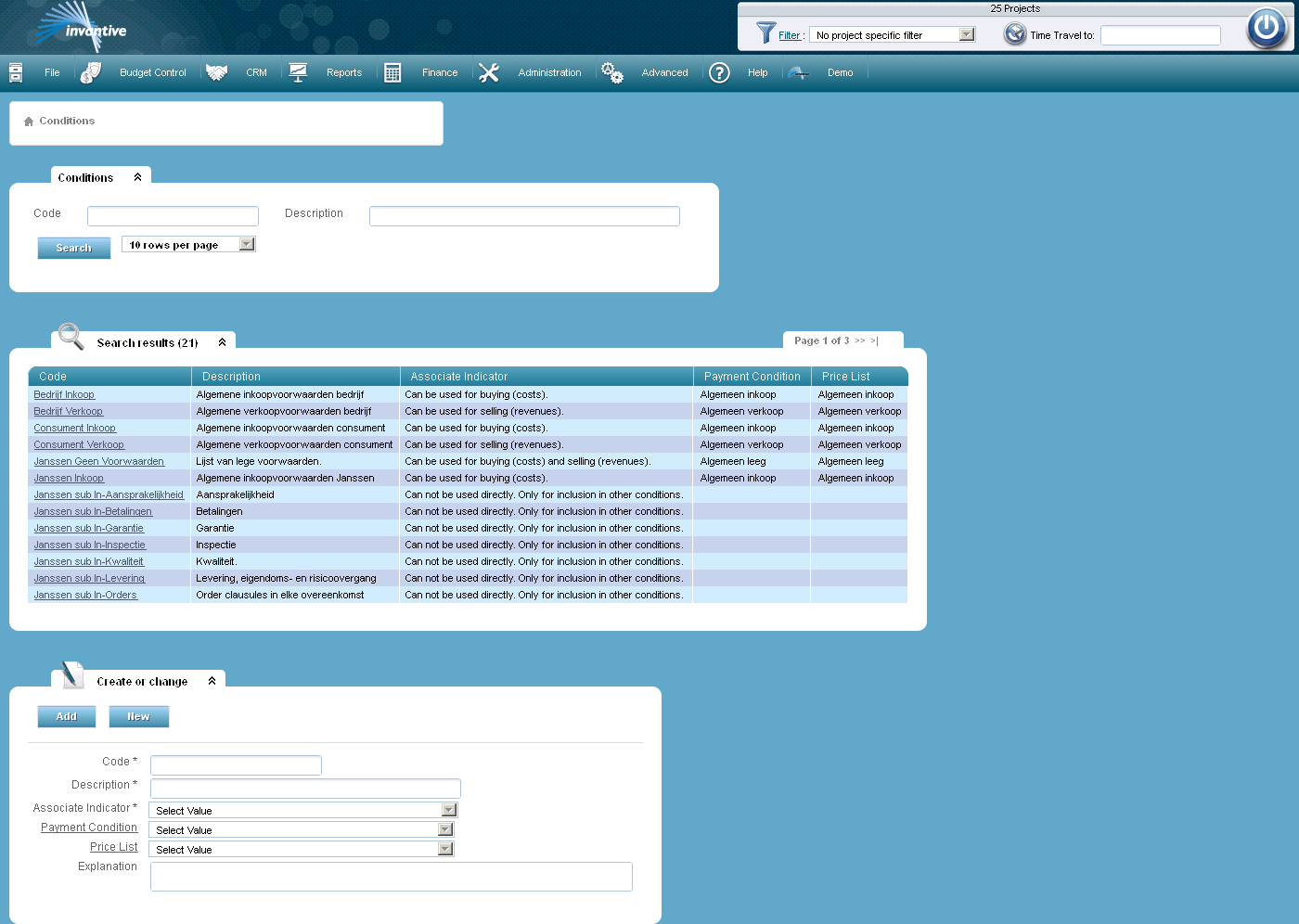1299x924 pixels.
Task: Collapse the Conditions search panel
Action: click(x=138, y=177)
